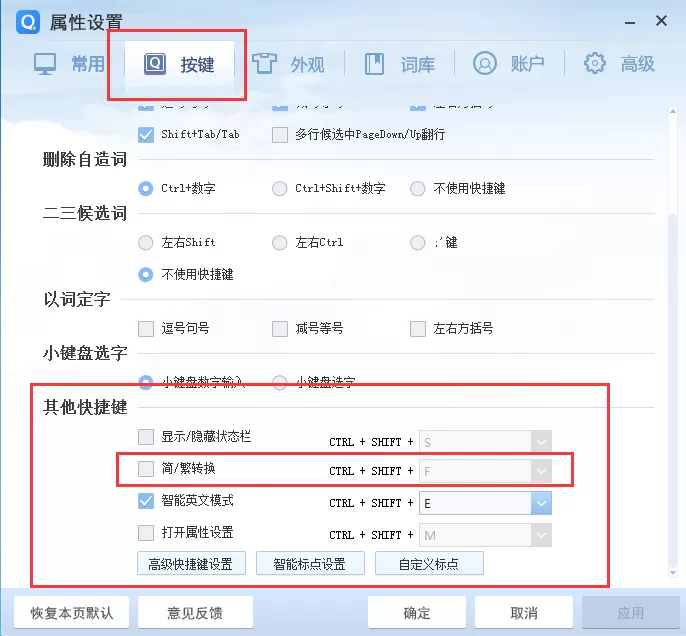
Task: Select the Ctrl+Shift+数字 radio option
Action: click(x=280, y=189)
